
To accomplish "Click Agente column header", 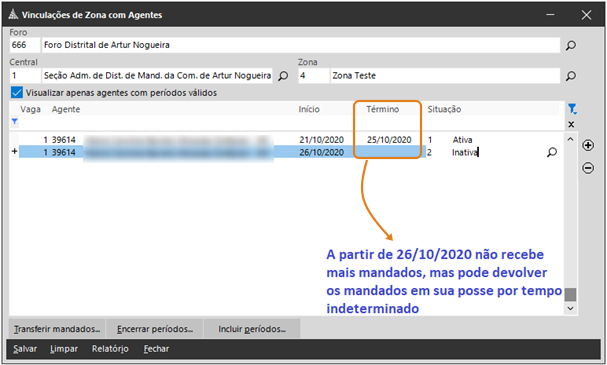I will click(x=66, y=109).
